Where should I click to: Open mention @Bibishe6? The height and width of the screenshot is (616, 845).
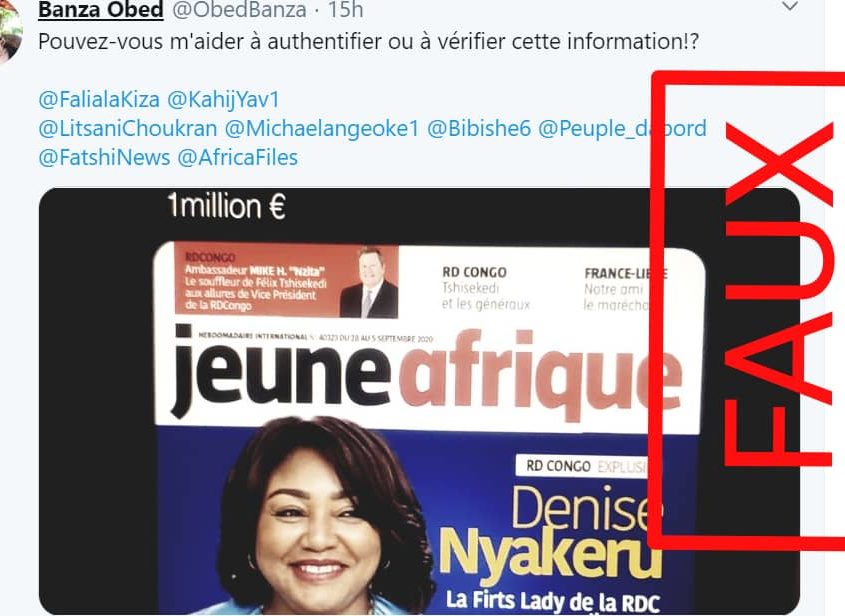click(479, 129)
